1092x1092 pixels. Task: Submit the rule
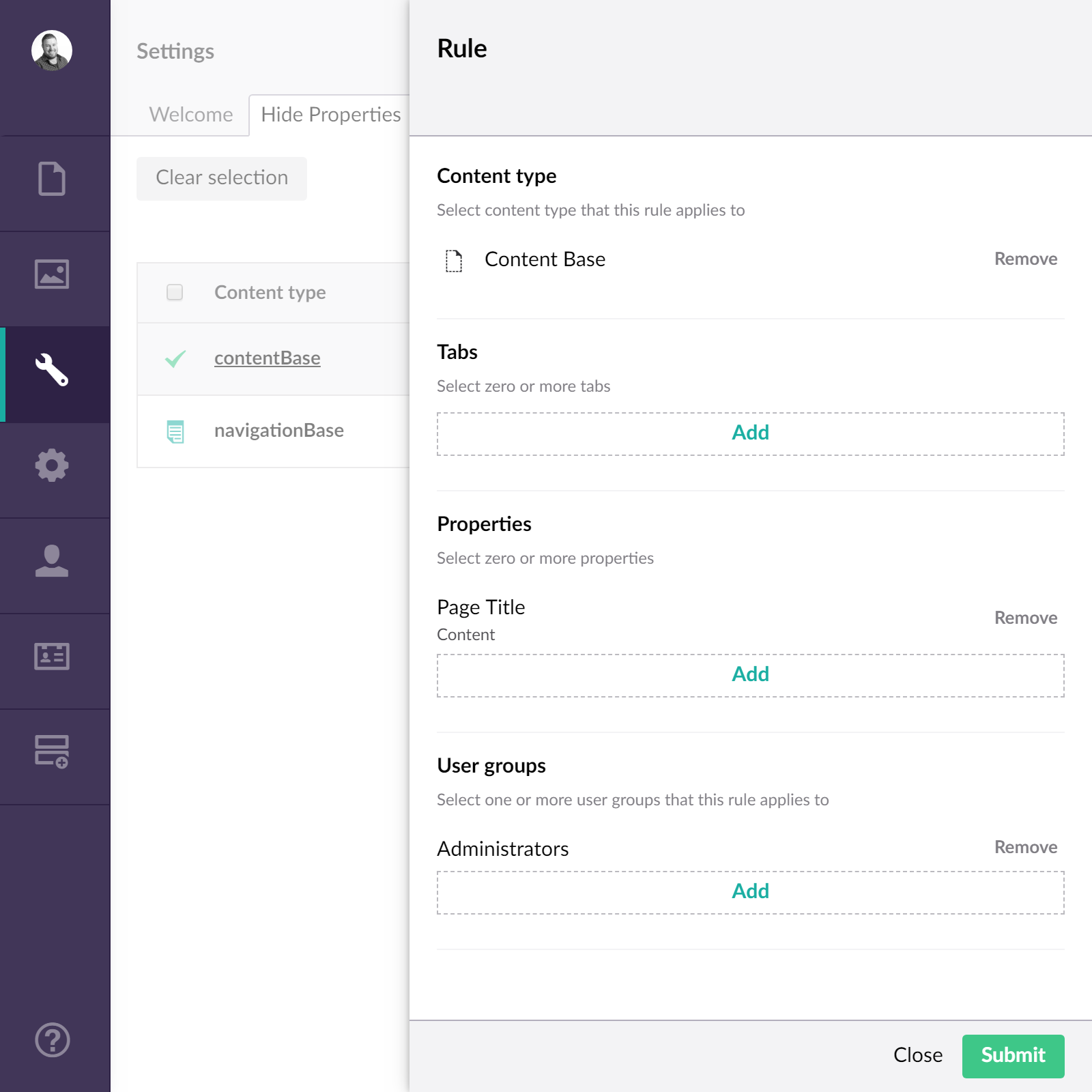(x=1013, y=1056)
